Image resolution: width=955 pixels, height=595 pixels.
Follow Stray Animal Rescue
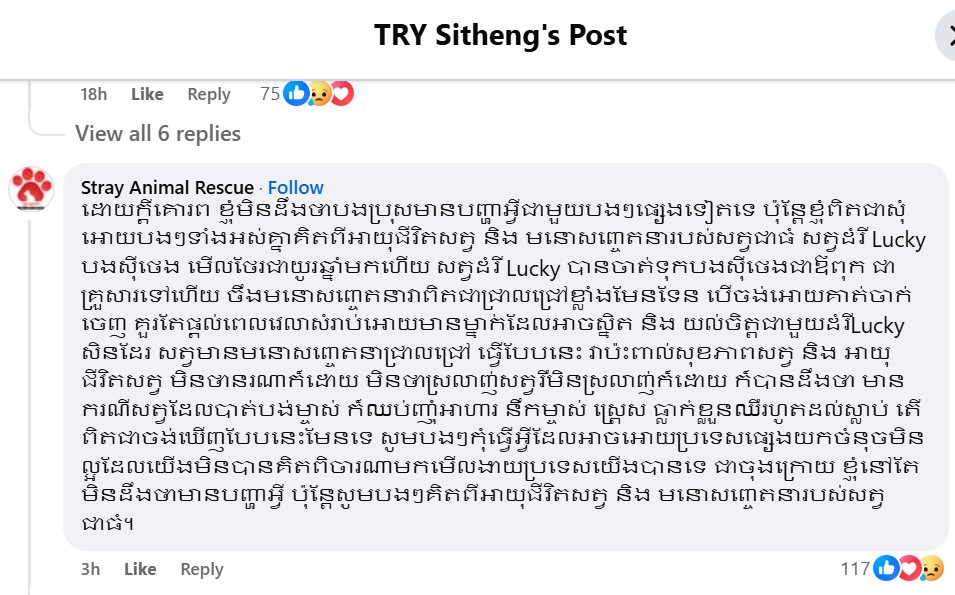(x=295, y=187)
